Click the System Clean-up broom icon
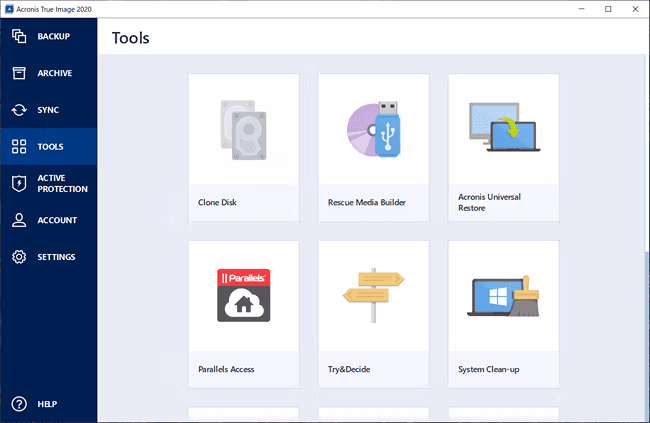 [504, 296]
